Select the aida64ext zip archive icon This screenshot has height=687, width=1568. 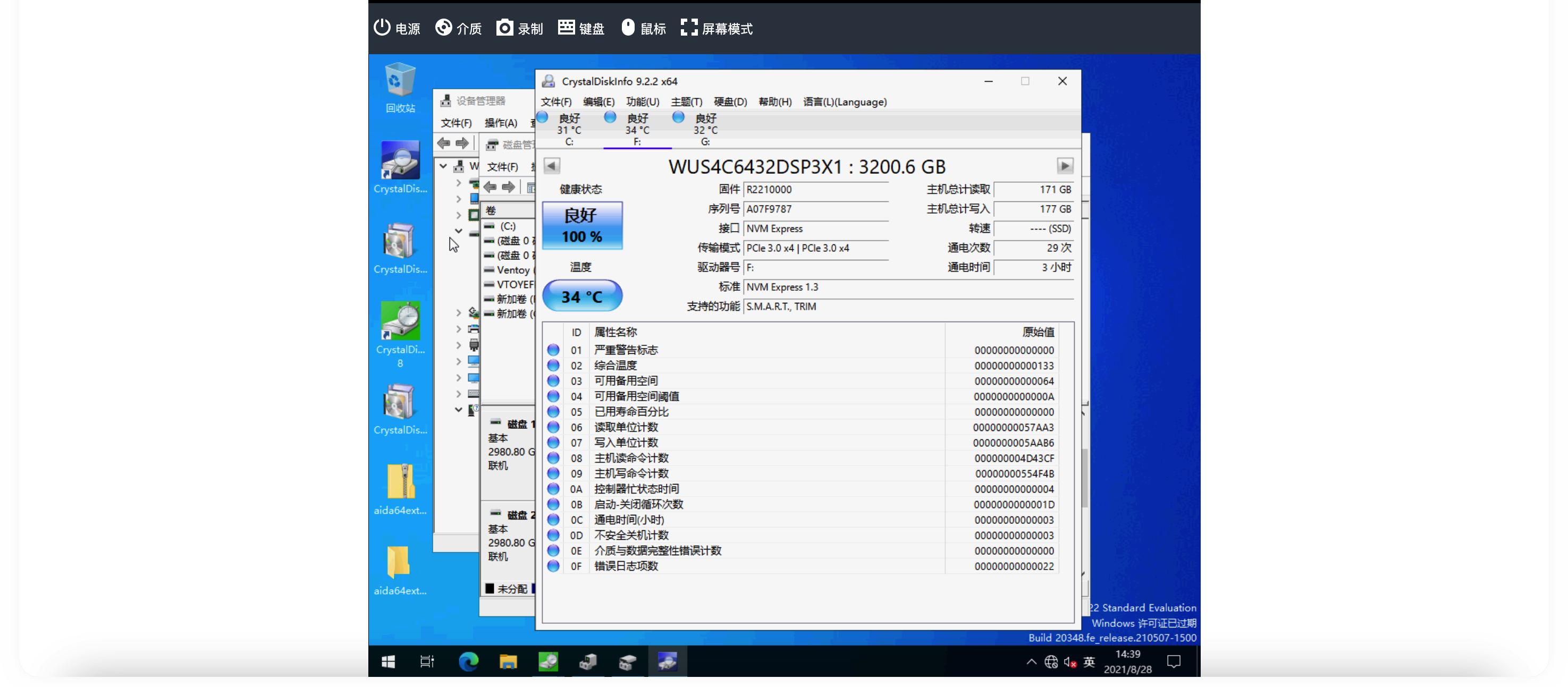coord(400,490)
